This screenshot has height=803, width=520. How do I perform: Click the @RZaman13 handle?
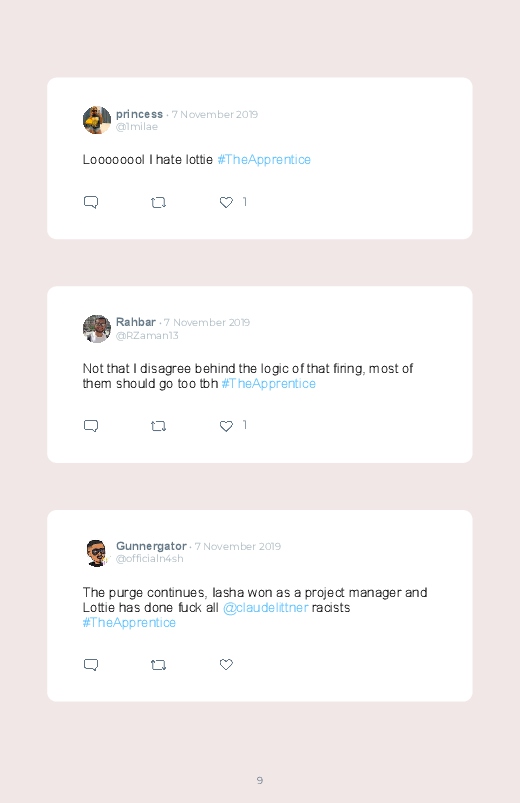pyautogui.click(x=147, y=335)
